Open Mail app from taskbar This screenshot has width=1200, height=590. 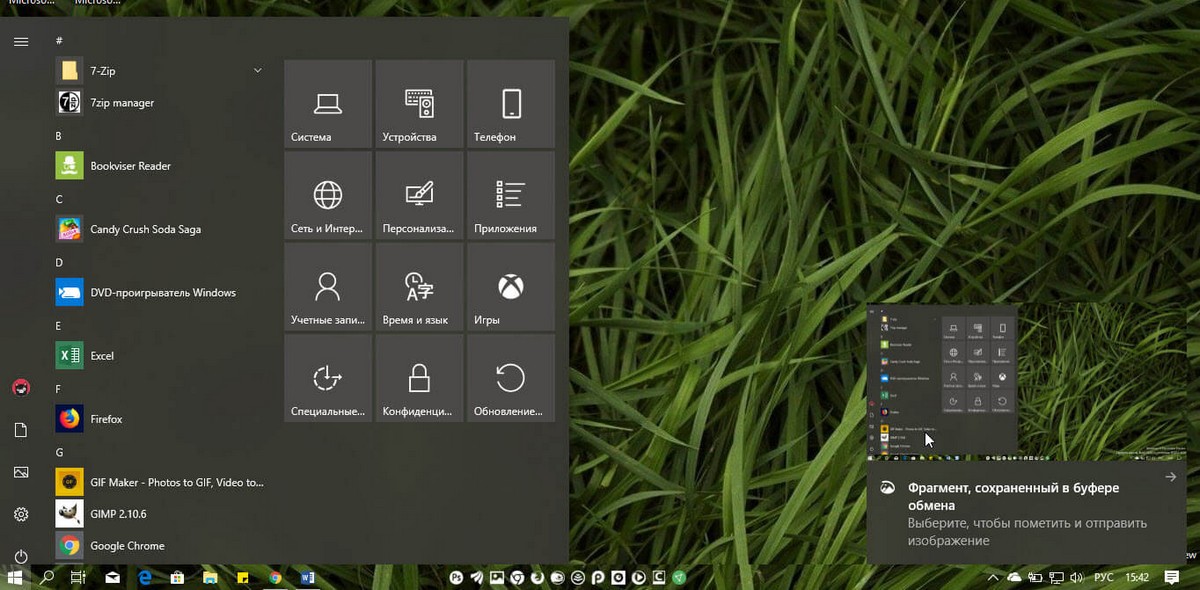click(x=112, y=577)
